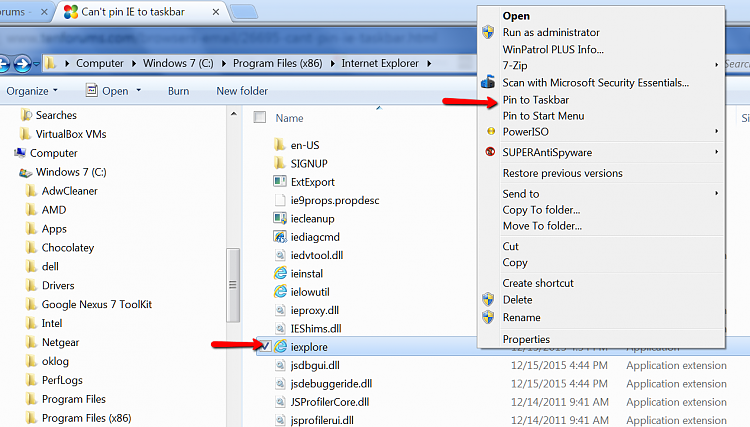Click the ExtExport application icon
The image size is (750, 427).
(x=280, y=181)
